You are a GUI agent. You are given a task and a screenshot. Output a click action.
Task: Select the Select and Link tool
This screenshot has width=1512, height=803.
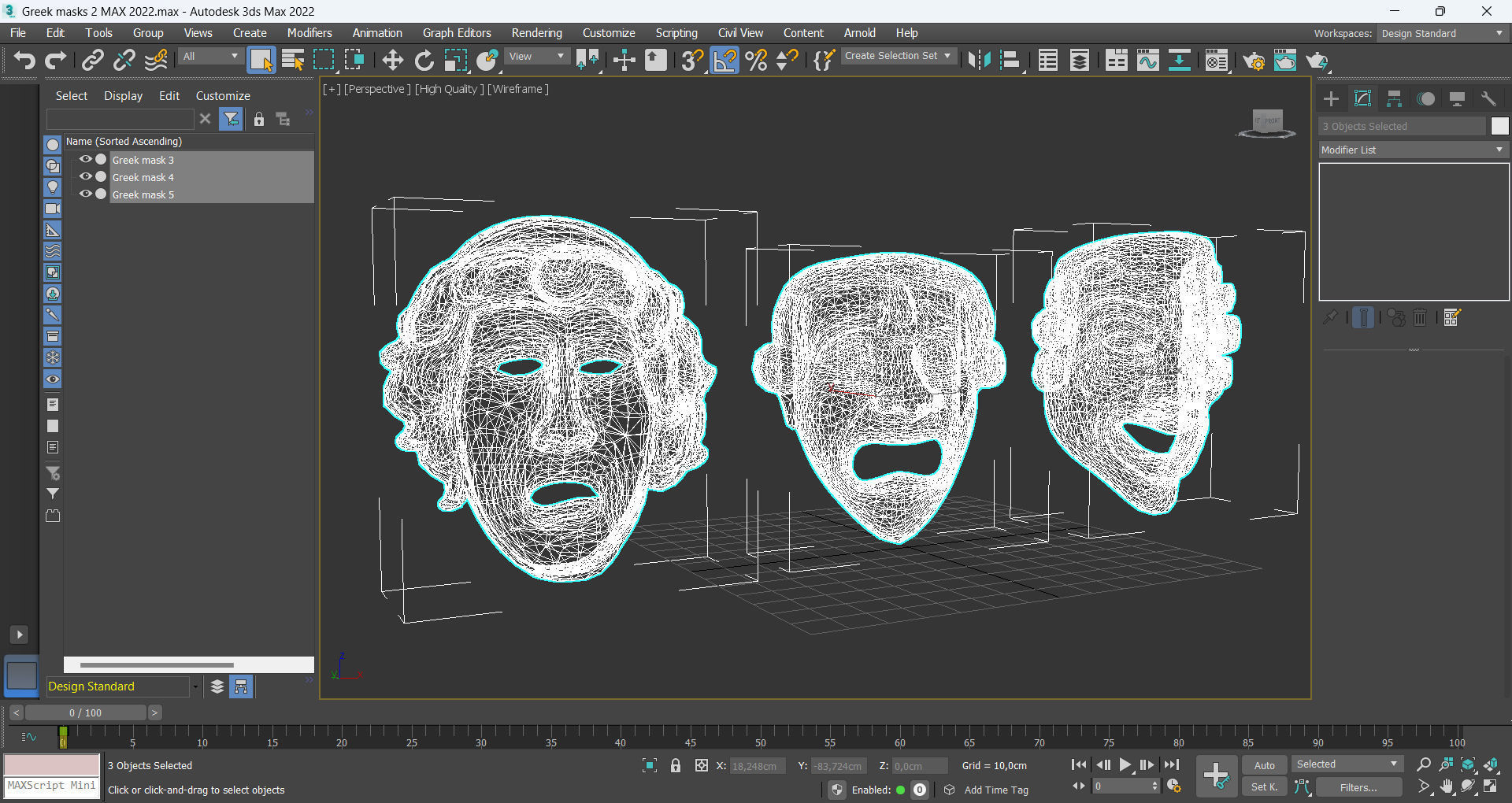[93, 61]
